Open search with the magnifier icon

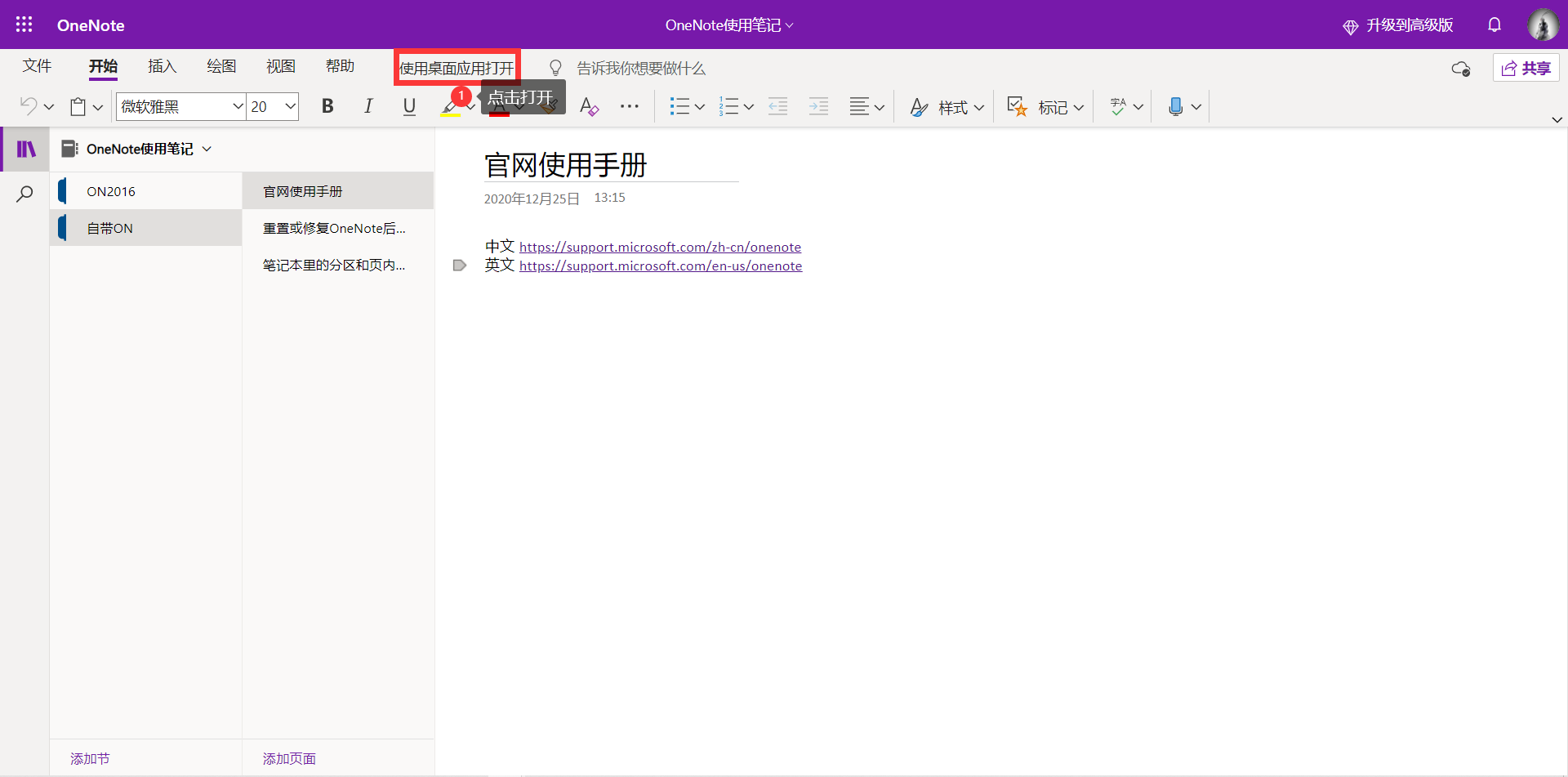[25, 194]
